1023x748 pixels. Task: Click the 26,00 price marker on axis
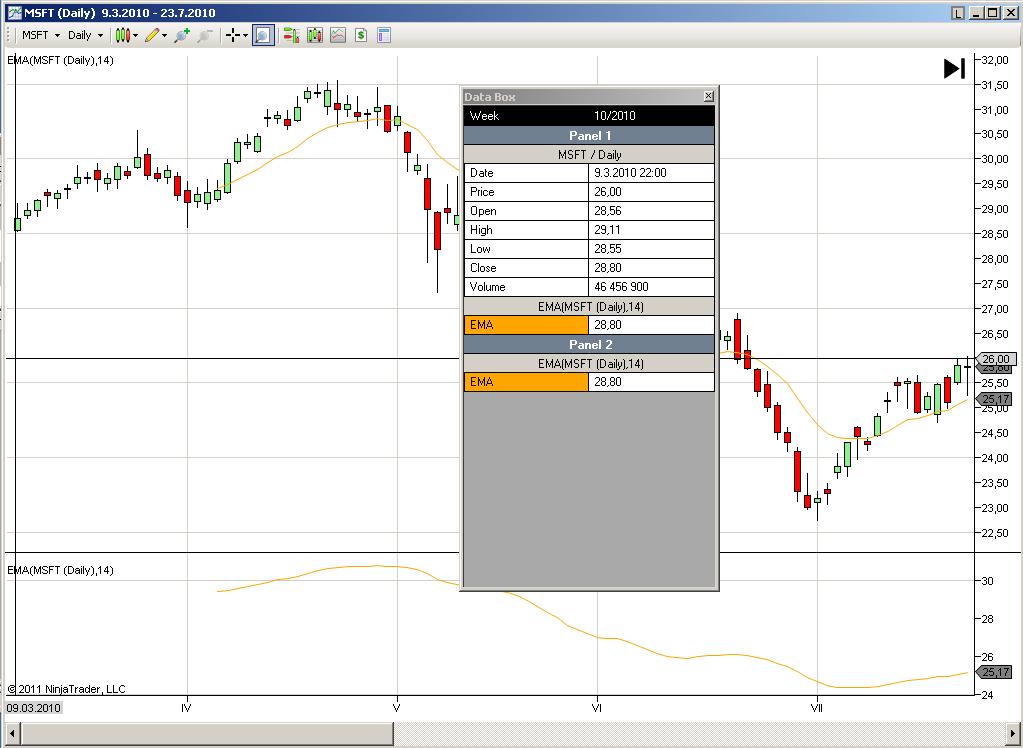point(996,359)
